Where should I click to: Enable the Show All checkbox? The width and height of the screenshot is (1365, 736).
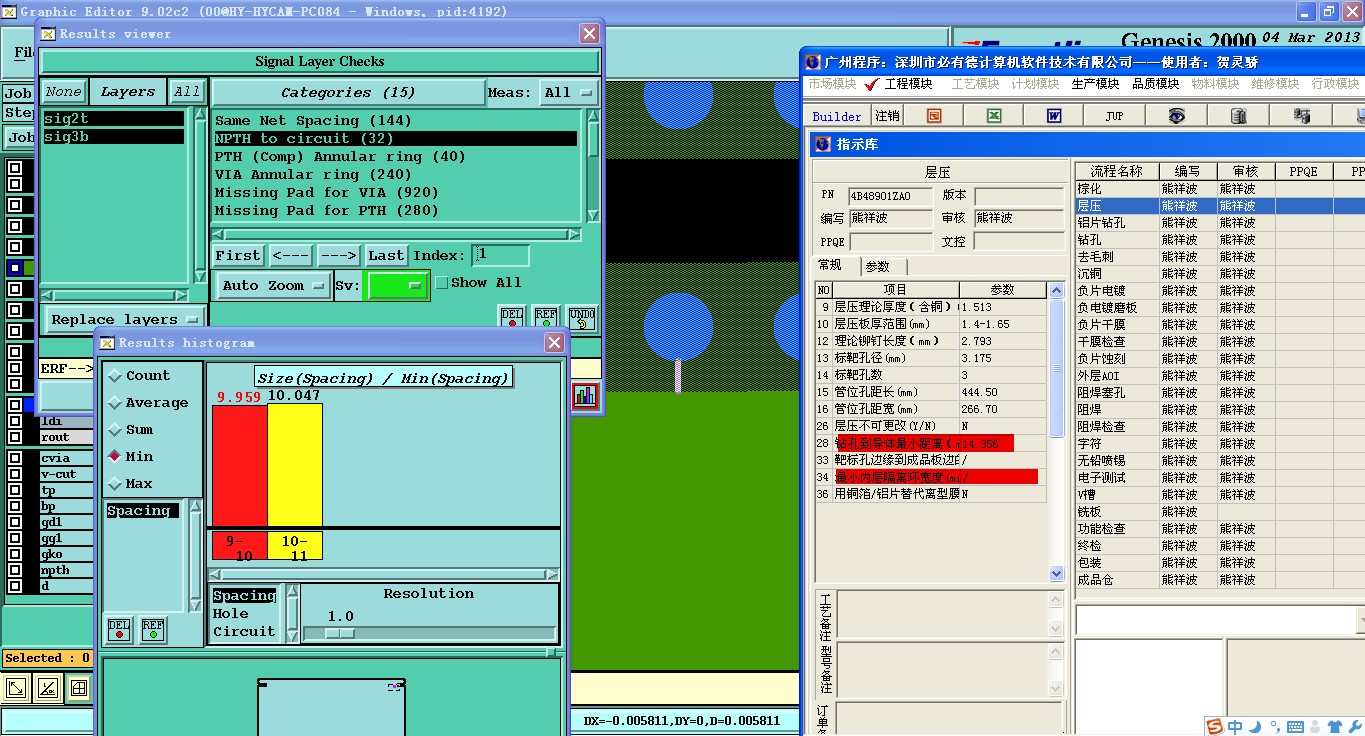point(441,283)
